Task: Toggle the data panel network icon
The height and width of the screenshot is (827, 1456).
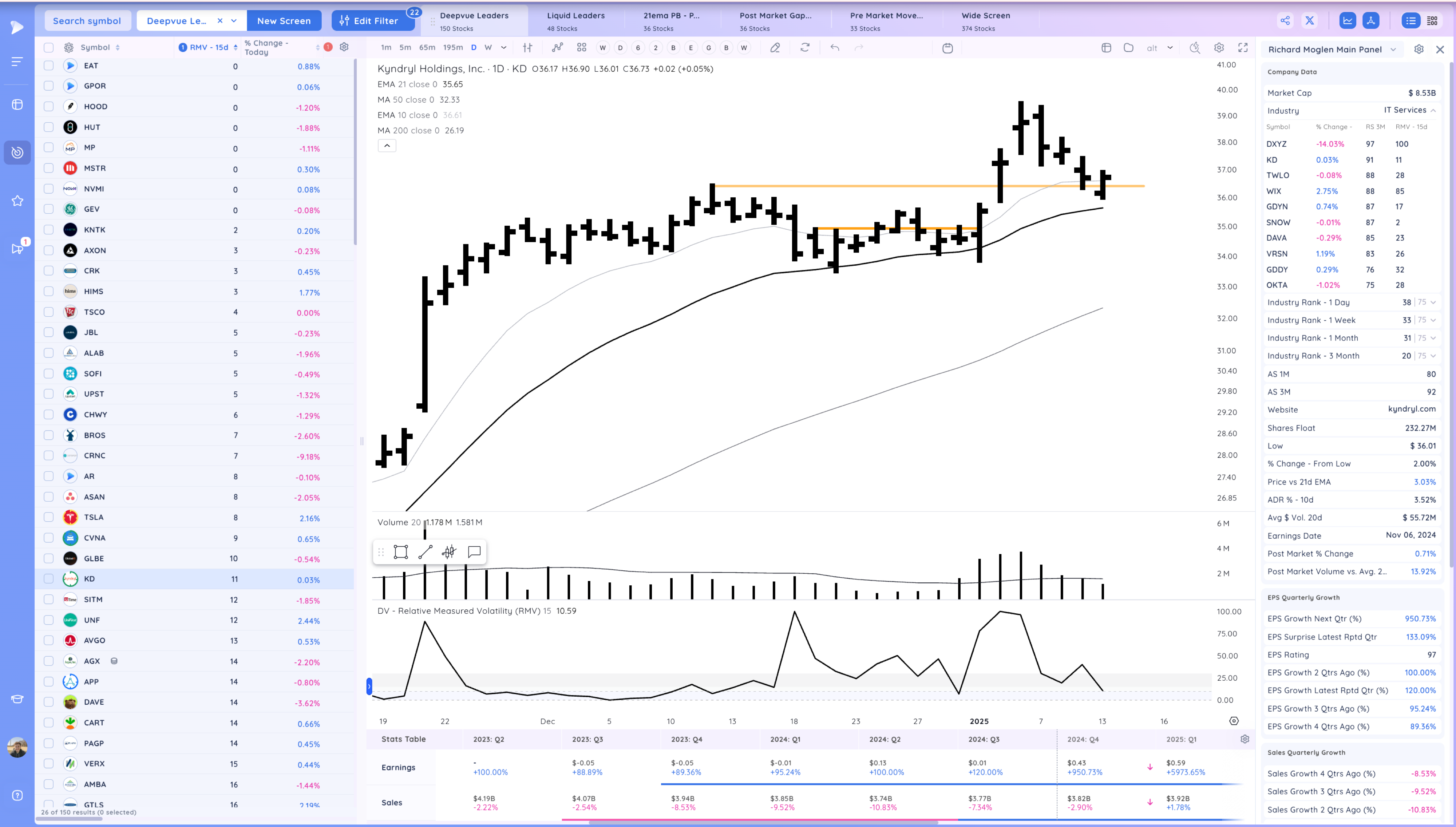Action: [x=1371, y=20]
